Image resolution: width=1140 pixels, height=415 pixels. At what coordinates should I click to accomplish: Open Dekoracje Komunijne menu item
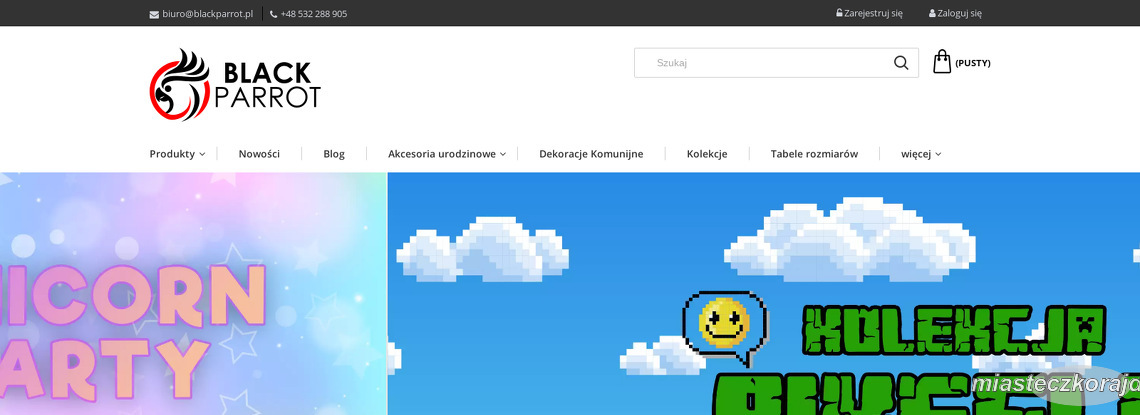591,154
